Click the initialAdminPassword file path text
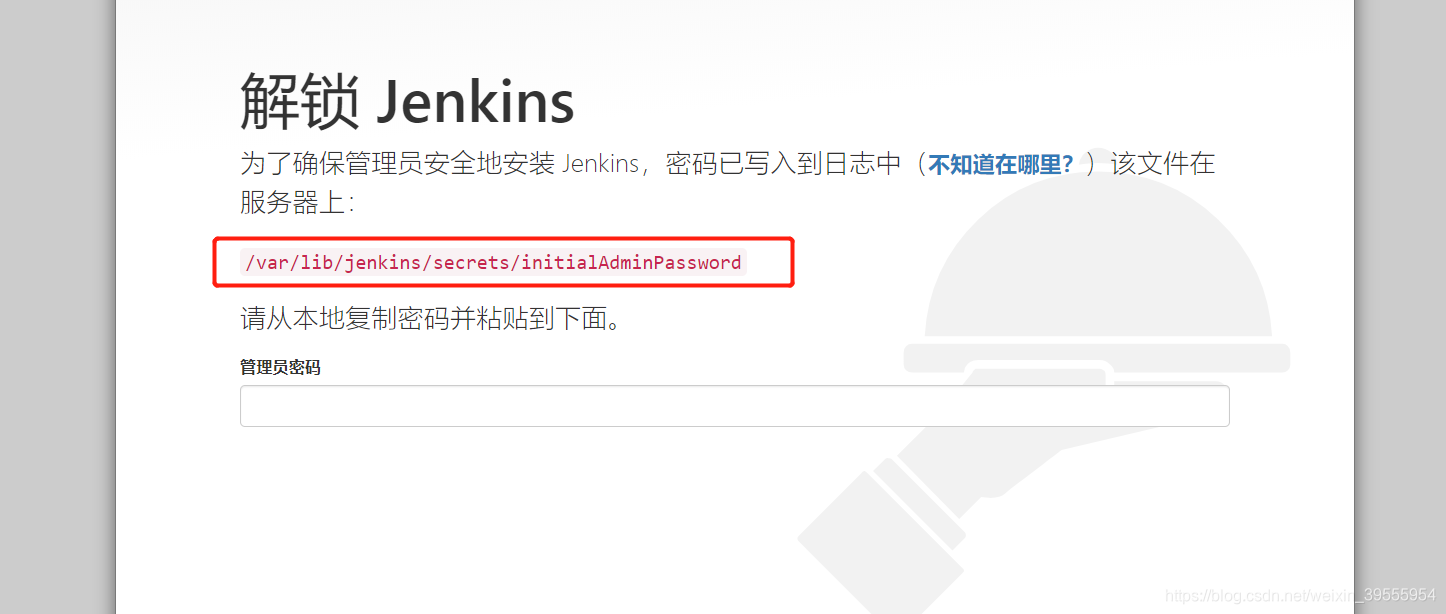The height and width of the screenshot is (614, 1446). 493,263
